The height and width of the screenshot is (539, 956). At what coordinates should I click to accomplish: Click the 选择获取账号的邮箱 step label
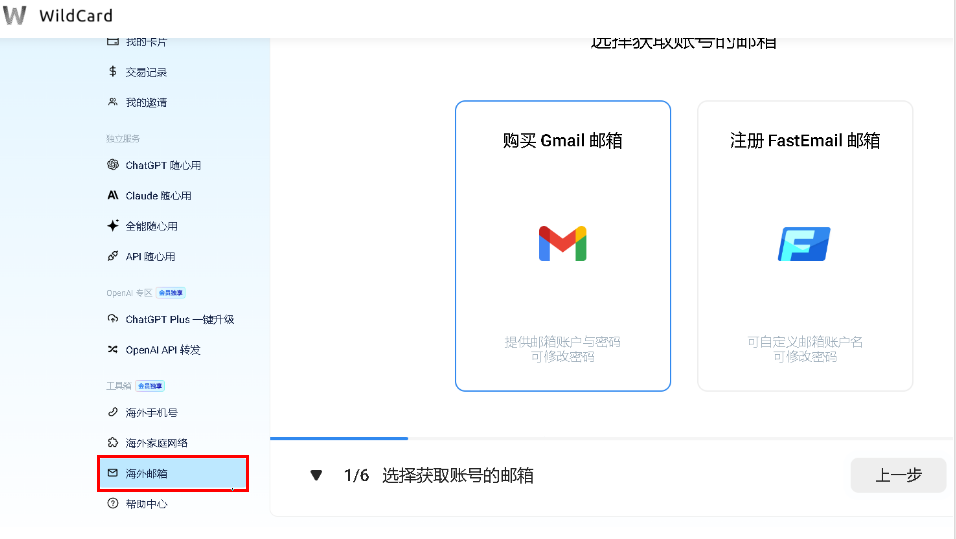point(458,476)
